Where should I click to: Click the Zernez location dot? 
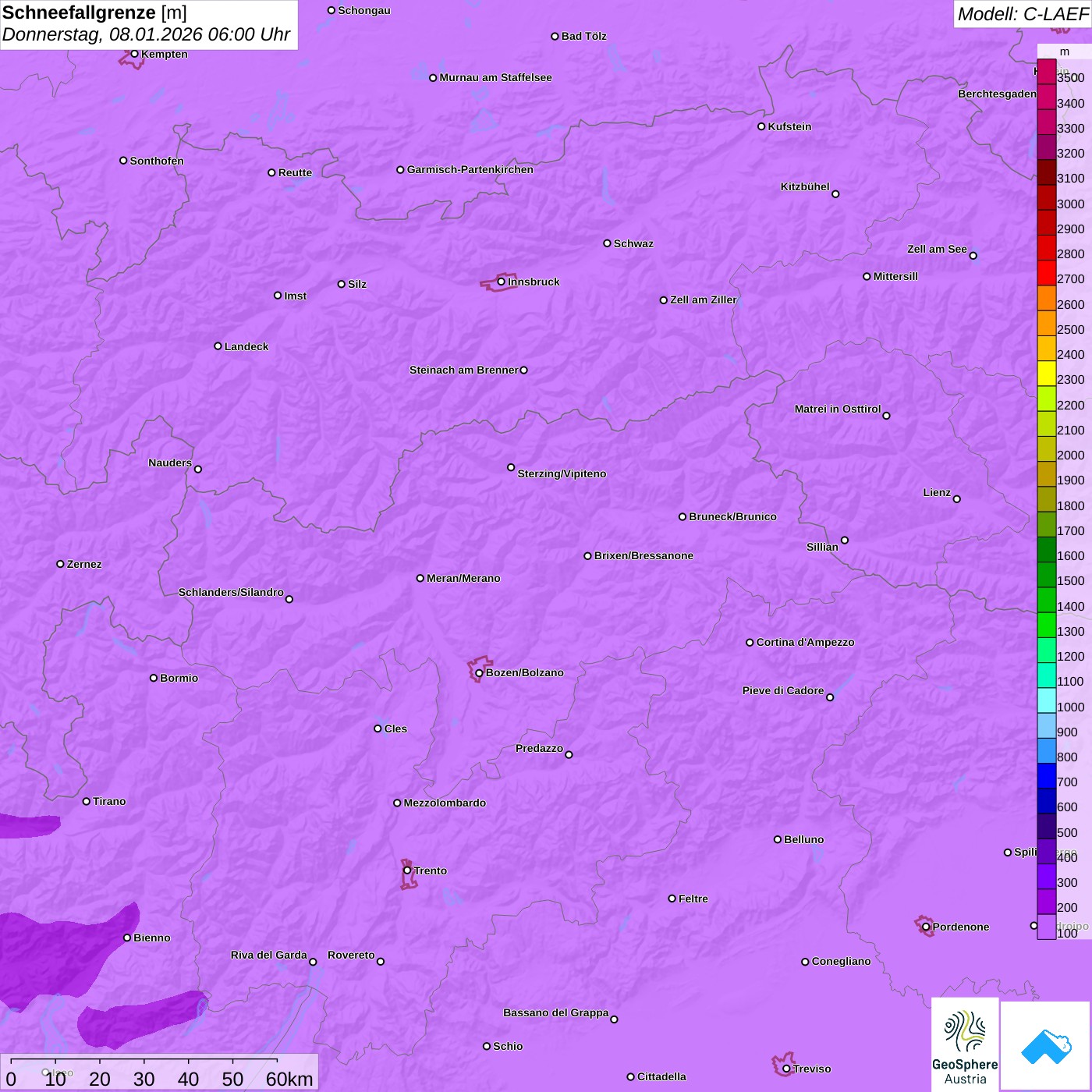point(61,564)
